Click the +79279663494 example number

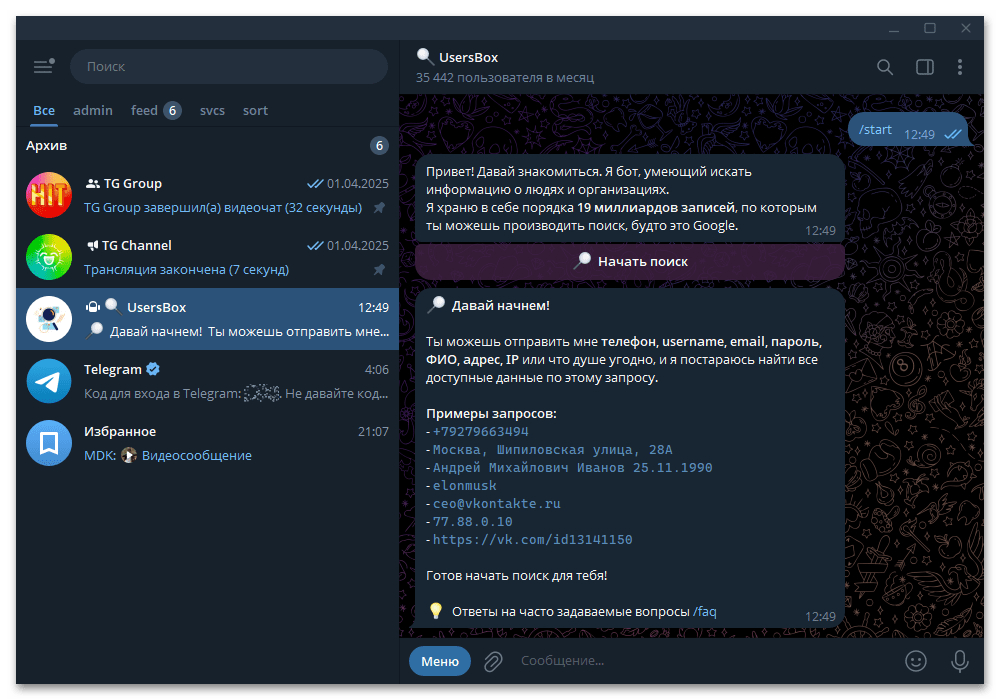(481, 432)
